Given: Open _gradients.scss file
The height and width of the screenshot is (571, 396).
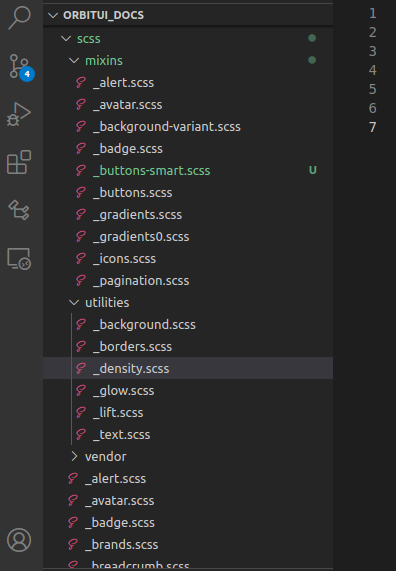Looking at the screenshot, I should (x=188, y=215).
